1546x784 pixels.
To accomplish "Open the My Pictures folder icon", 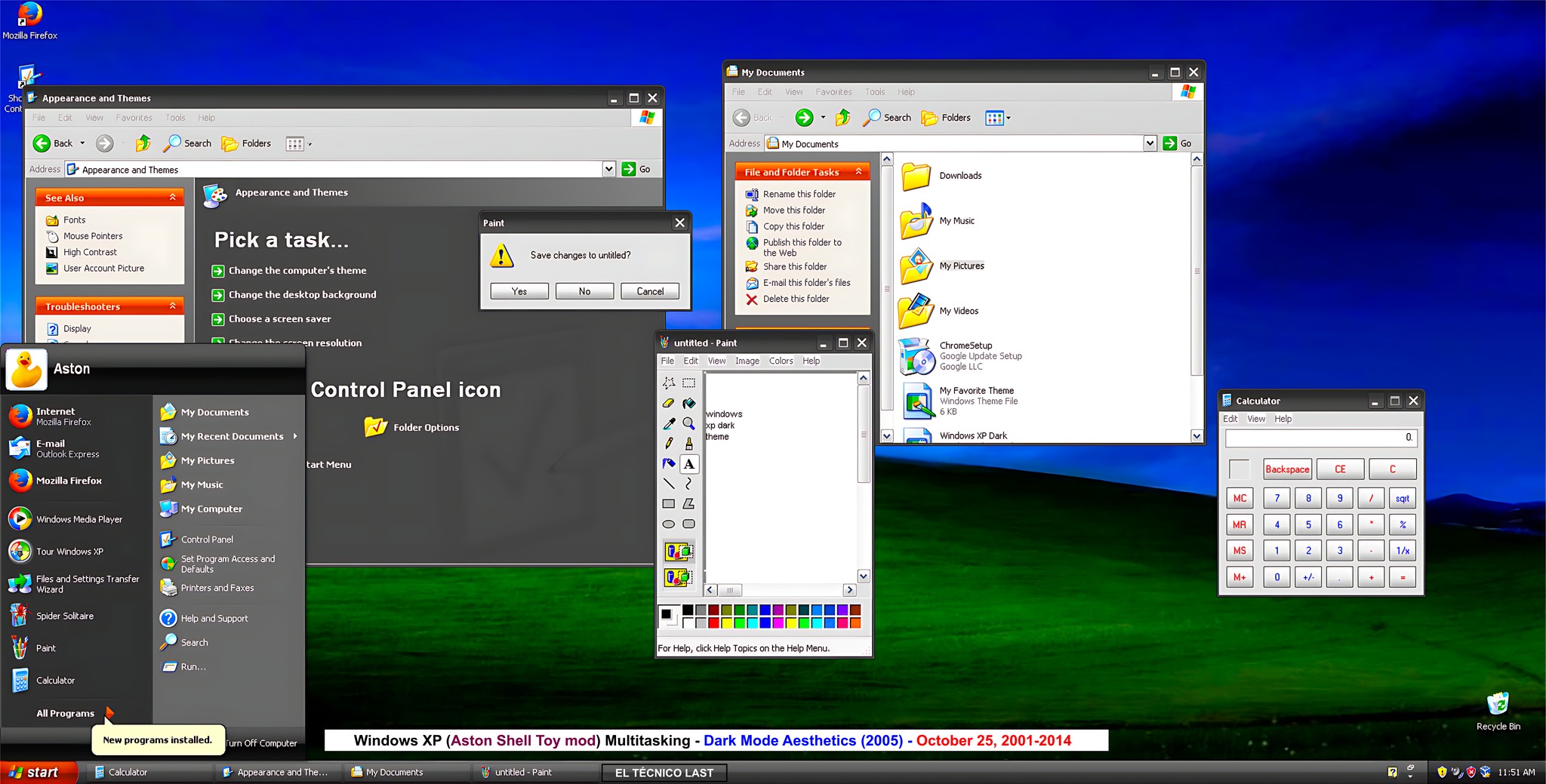I will [x=917, y=266].
